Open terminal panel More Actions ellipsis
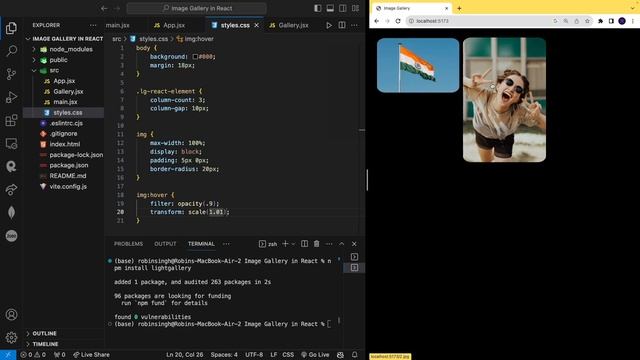640x360 pixels. [x=329, y=244]
